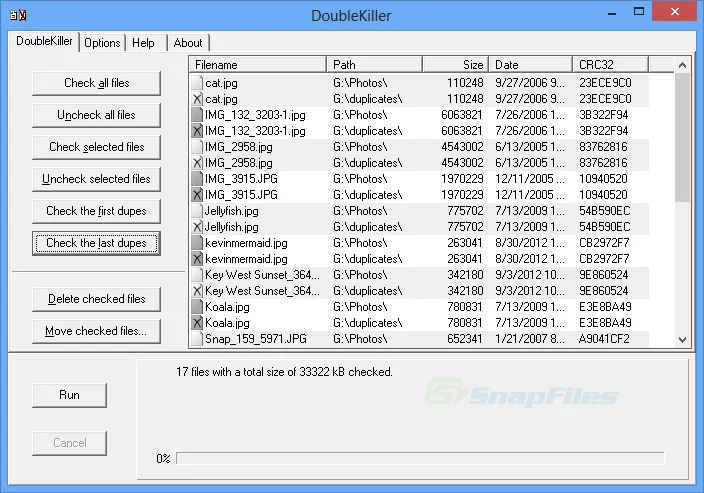Sort list by Path column header

pyautogui.click(x=374, y=65)
